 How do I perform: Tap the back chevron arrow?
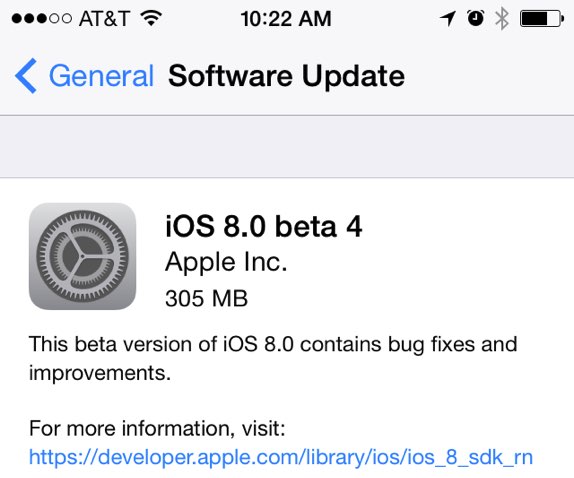pyautogui.click(x=26, y=76)
